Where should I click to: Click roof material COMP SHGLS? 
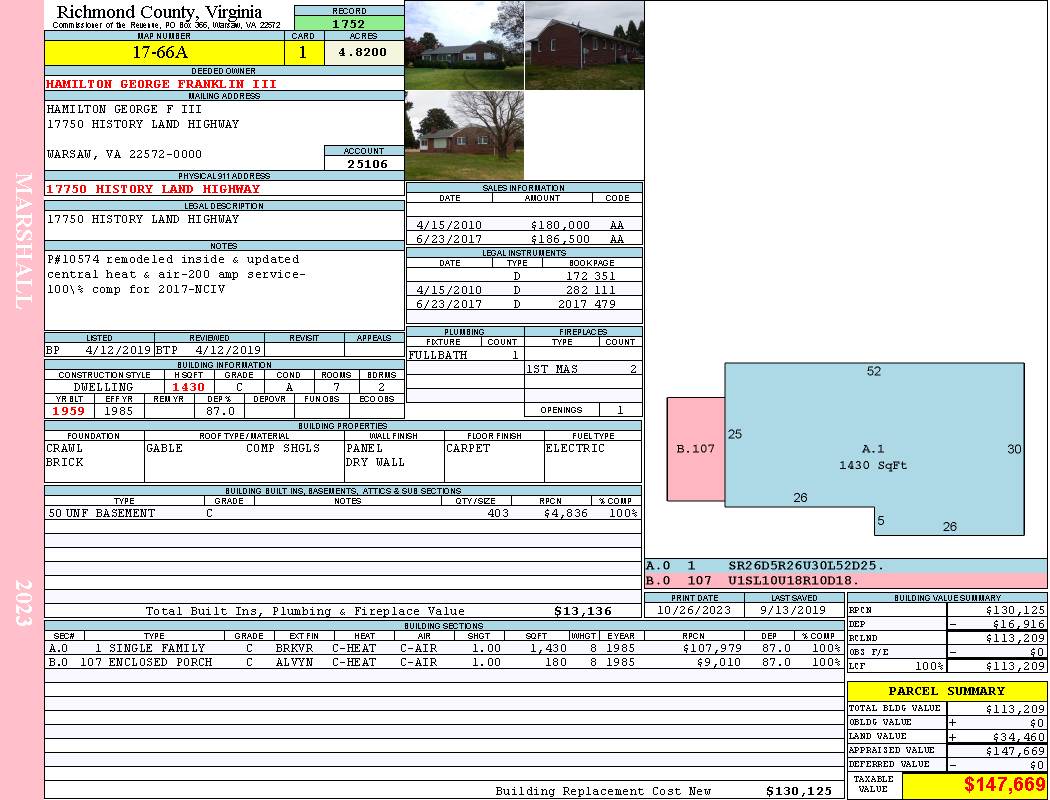283,448
